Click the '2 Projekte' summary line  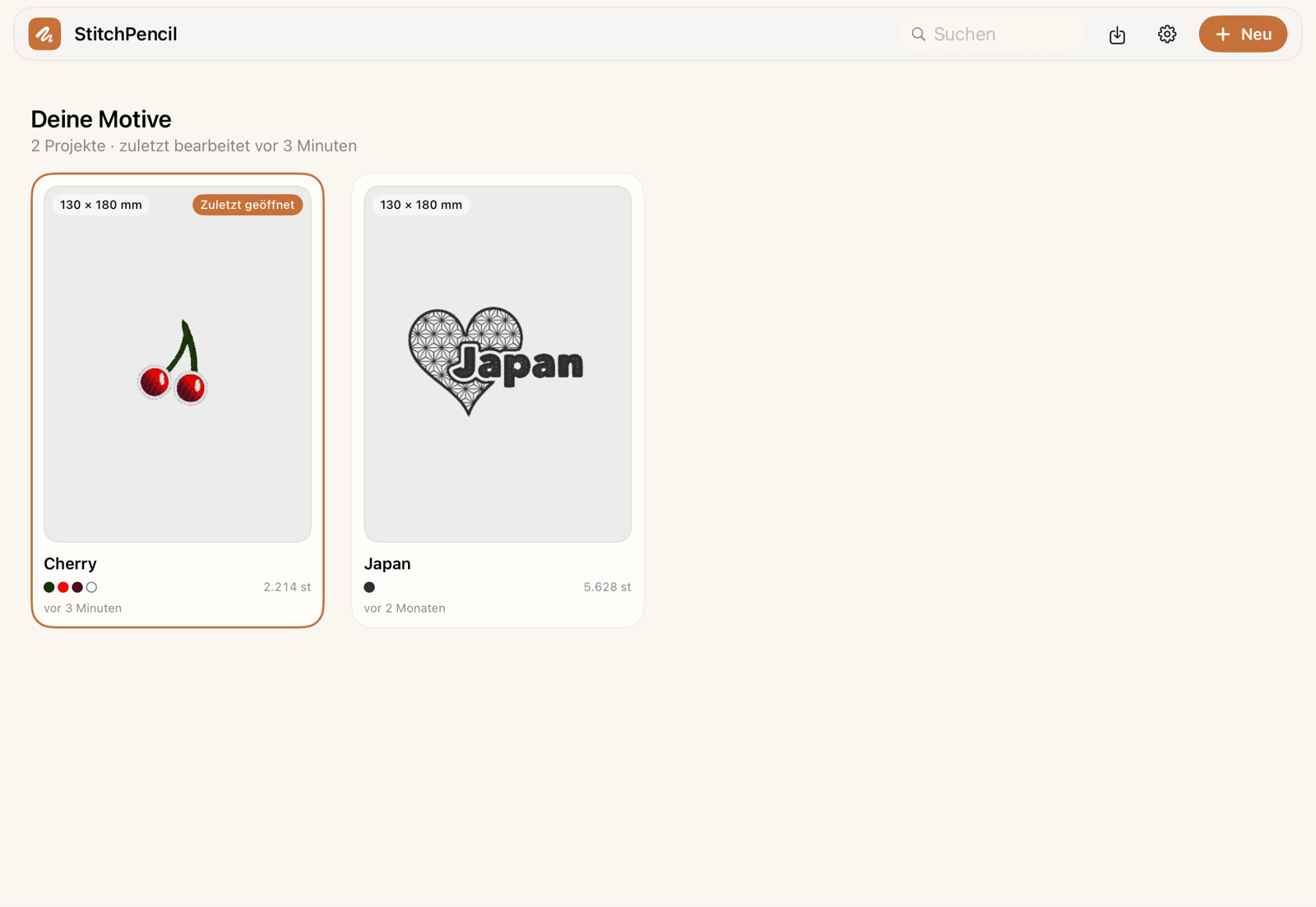194,146
